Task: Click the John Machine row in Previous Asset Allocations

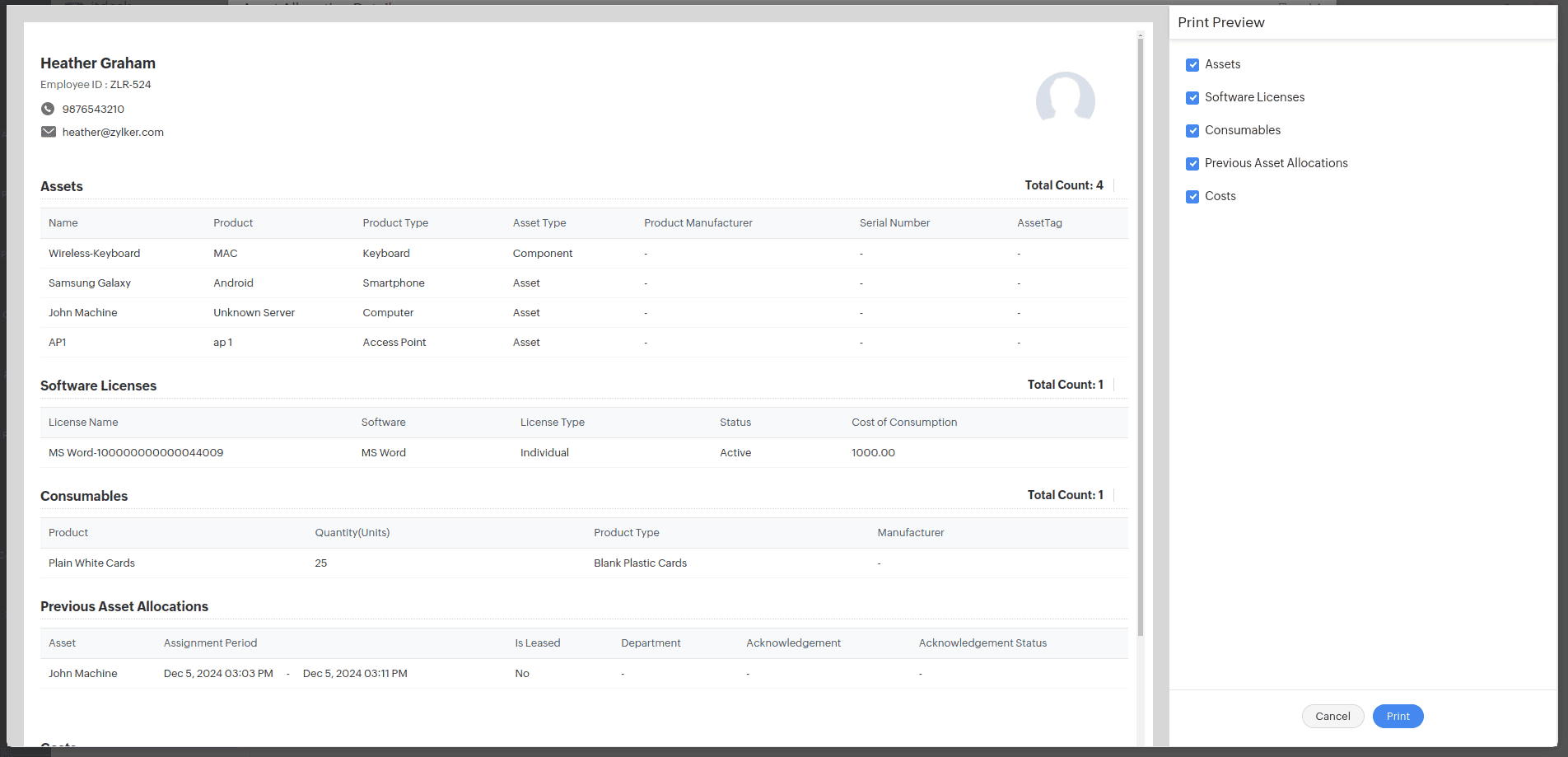Action: (x=584, y=674)
